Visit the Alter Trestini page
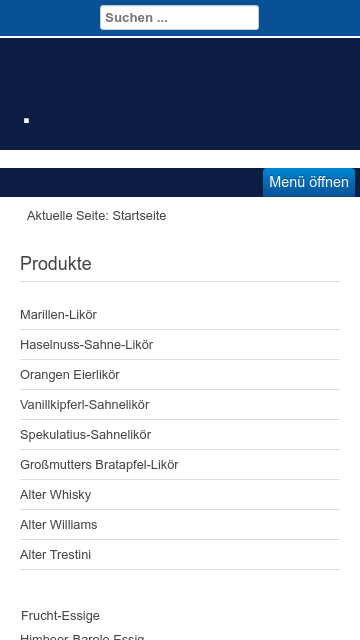This screenshot has height=640, width=360. point(56,555)
